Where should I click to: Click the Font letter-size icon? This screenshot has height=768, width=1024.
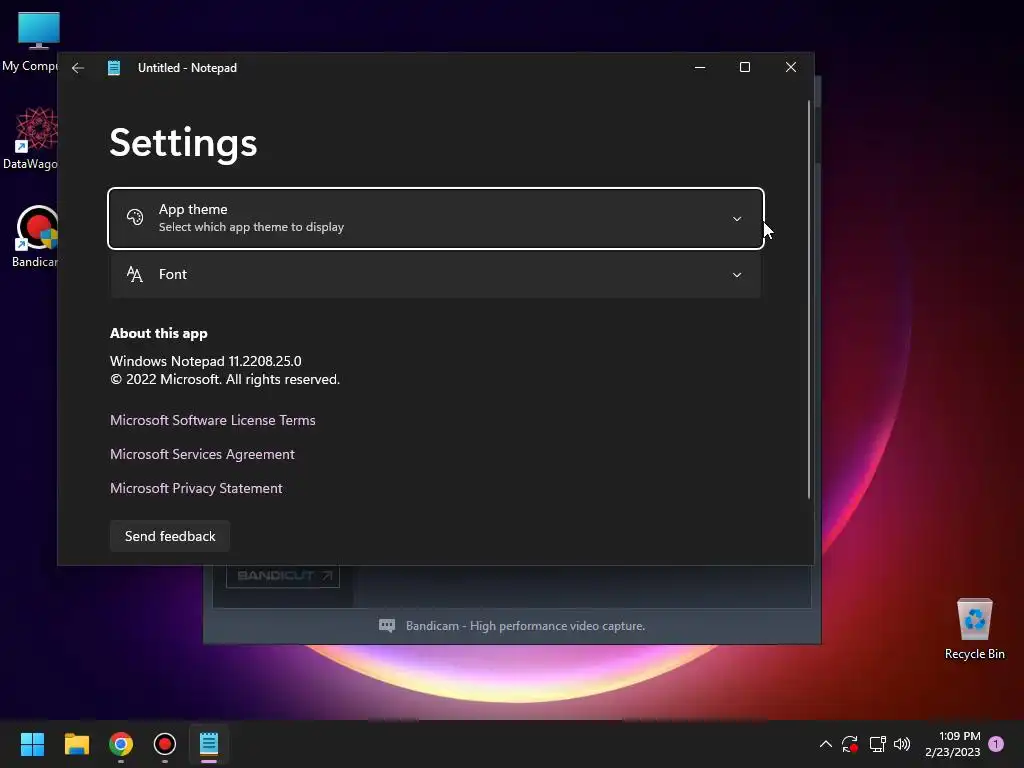135,274
